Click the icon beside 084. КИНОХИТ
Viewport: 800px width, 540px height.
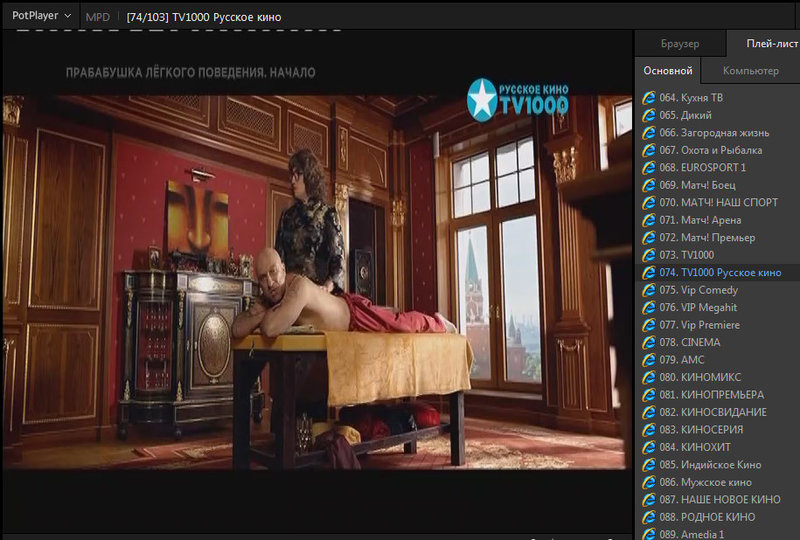click(648, 447)
